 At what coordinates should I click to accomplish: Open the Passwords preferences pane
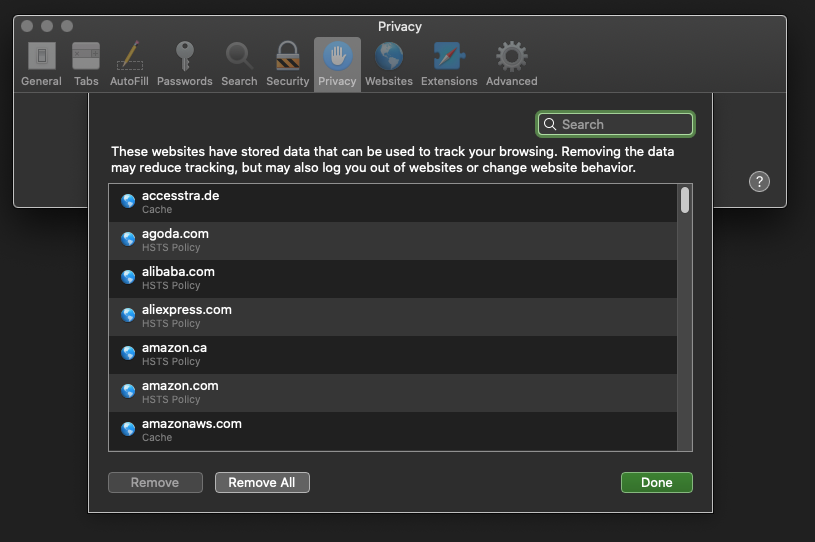point(185,64)
